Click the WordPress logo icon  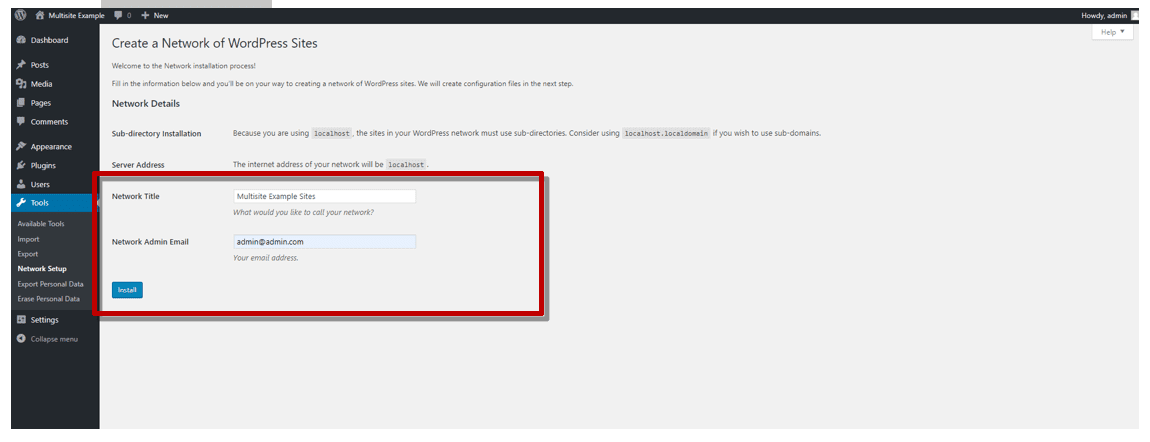(x=20, y=16)
